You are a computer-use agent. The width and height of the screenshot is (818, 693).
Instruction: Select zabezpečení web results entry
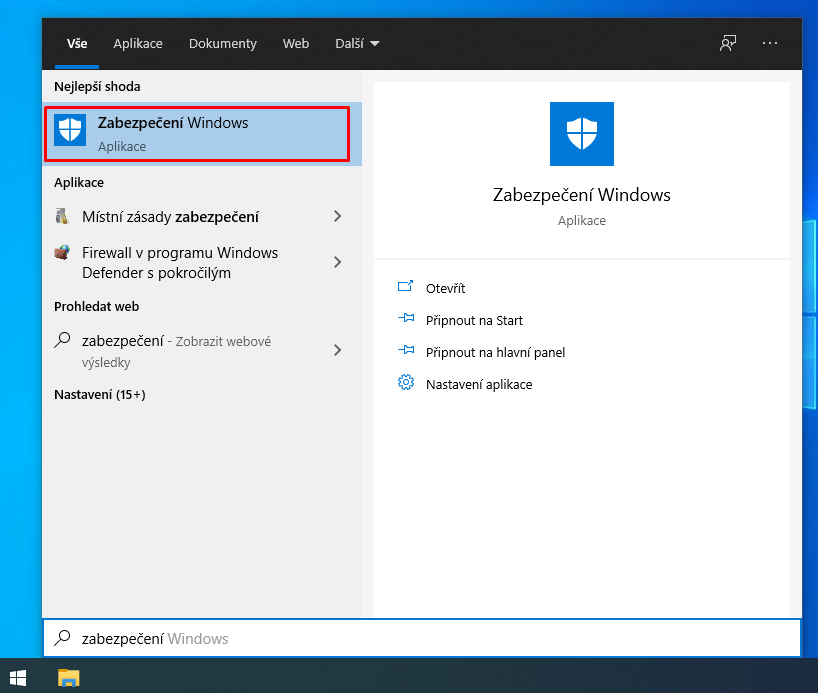point(202,351)
